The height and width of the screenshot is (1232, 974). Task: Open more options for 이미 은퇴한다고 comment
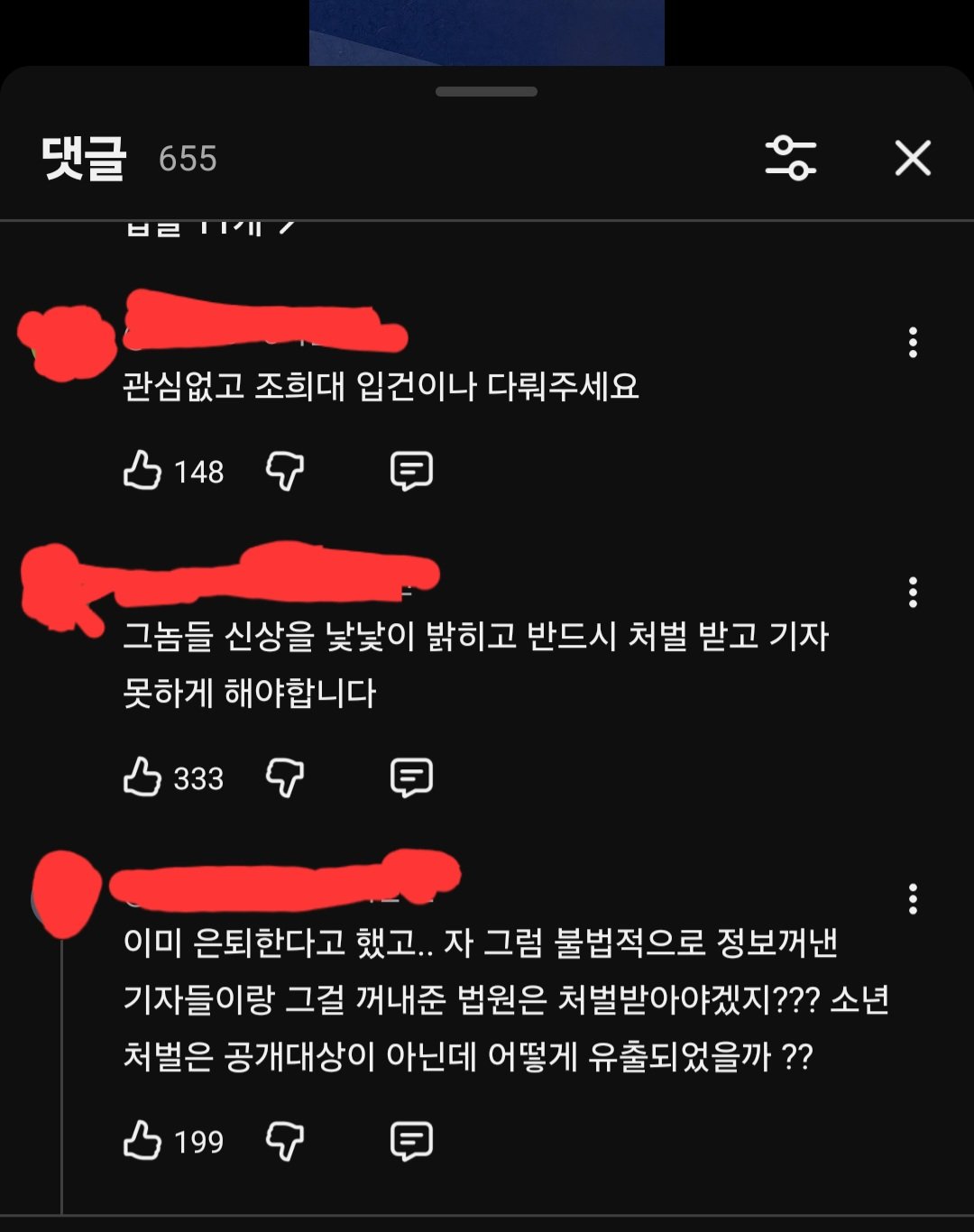click(x=913, y=899)
